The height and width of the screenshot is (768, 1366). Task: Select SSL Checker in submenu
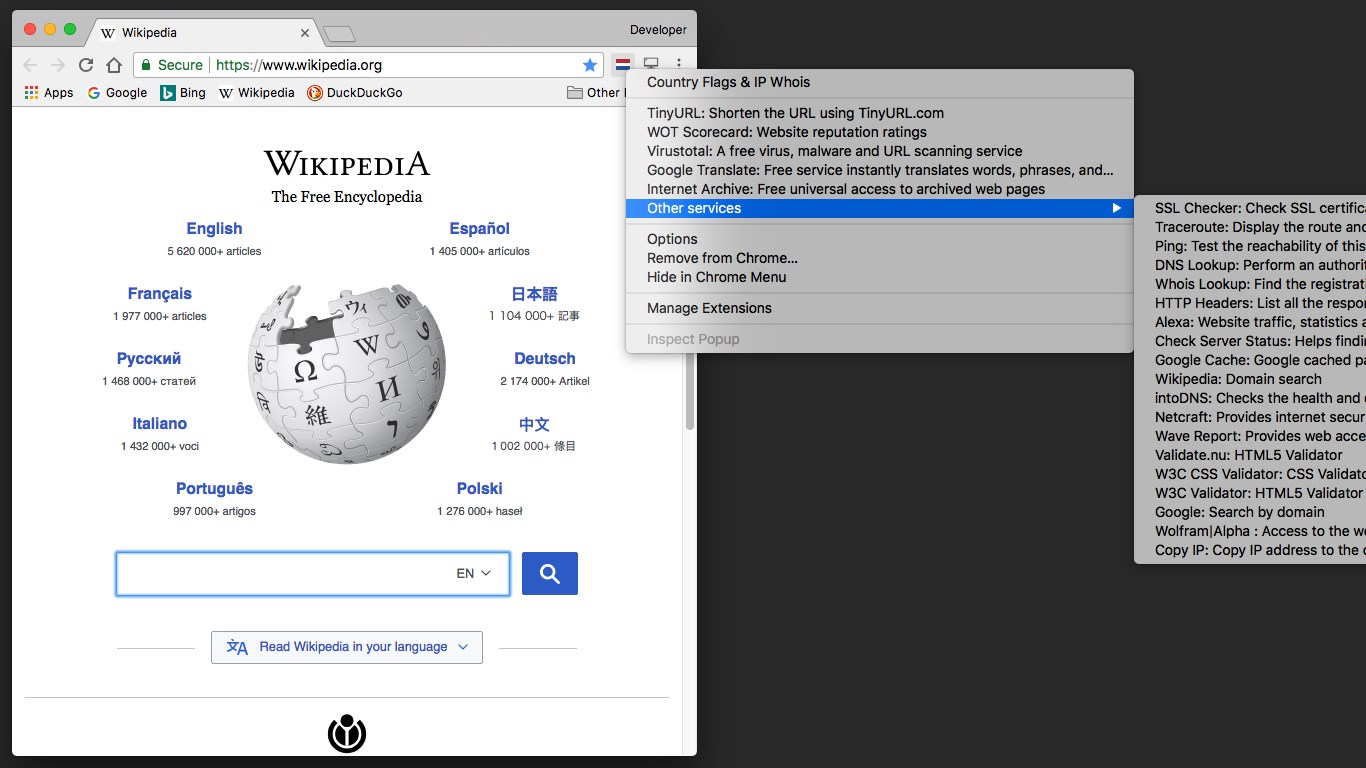tap(1250, 208)
